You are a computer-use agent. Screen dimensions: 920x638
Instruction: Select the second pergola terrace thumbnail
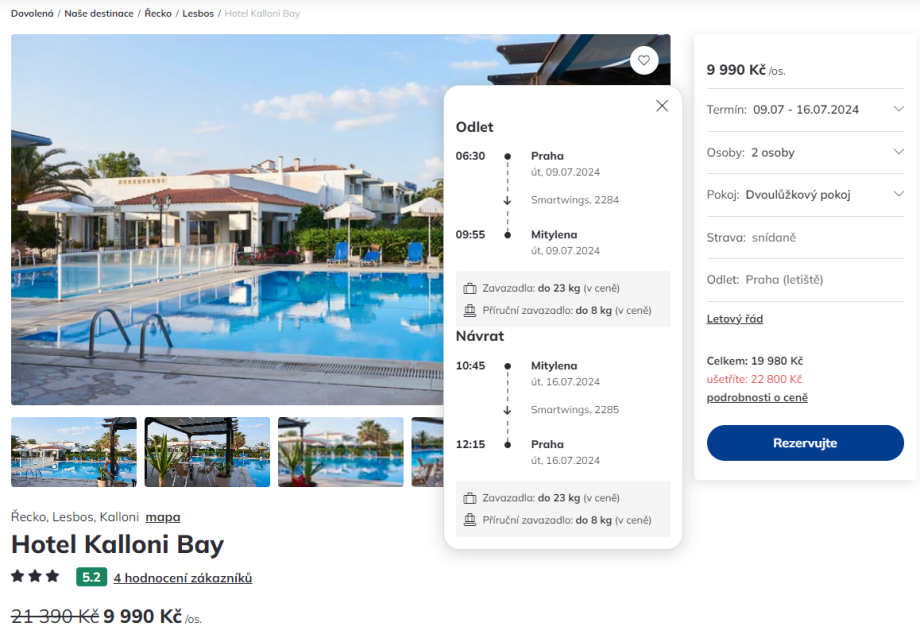[207, 452]
